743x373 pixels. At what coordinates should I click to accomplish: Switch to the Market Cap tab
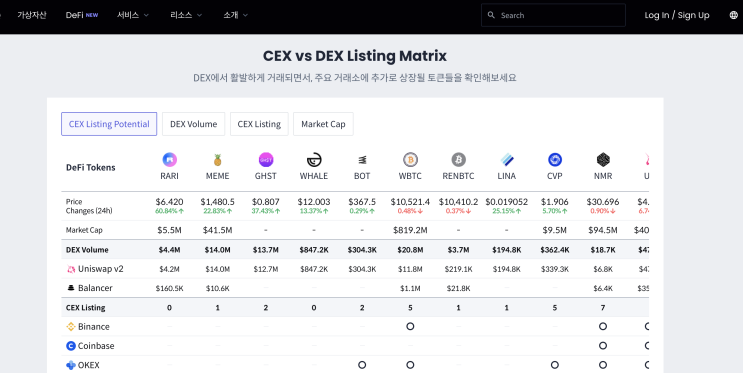pos(323,124)
